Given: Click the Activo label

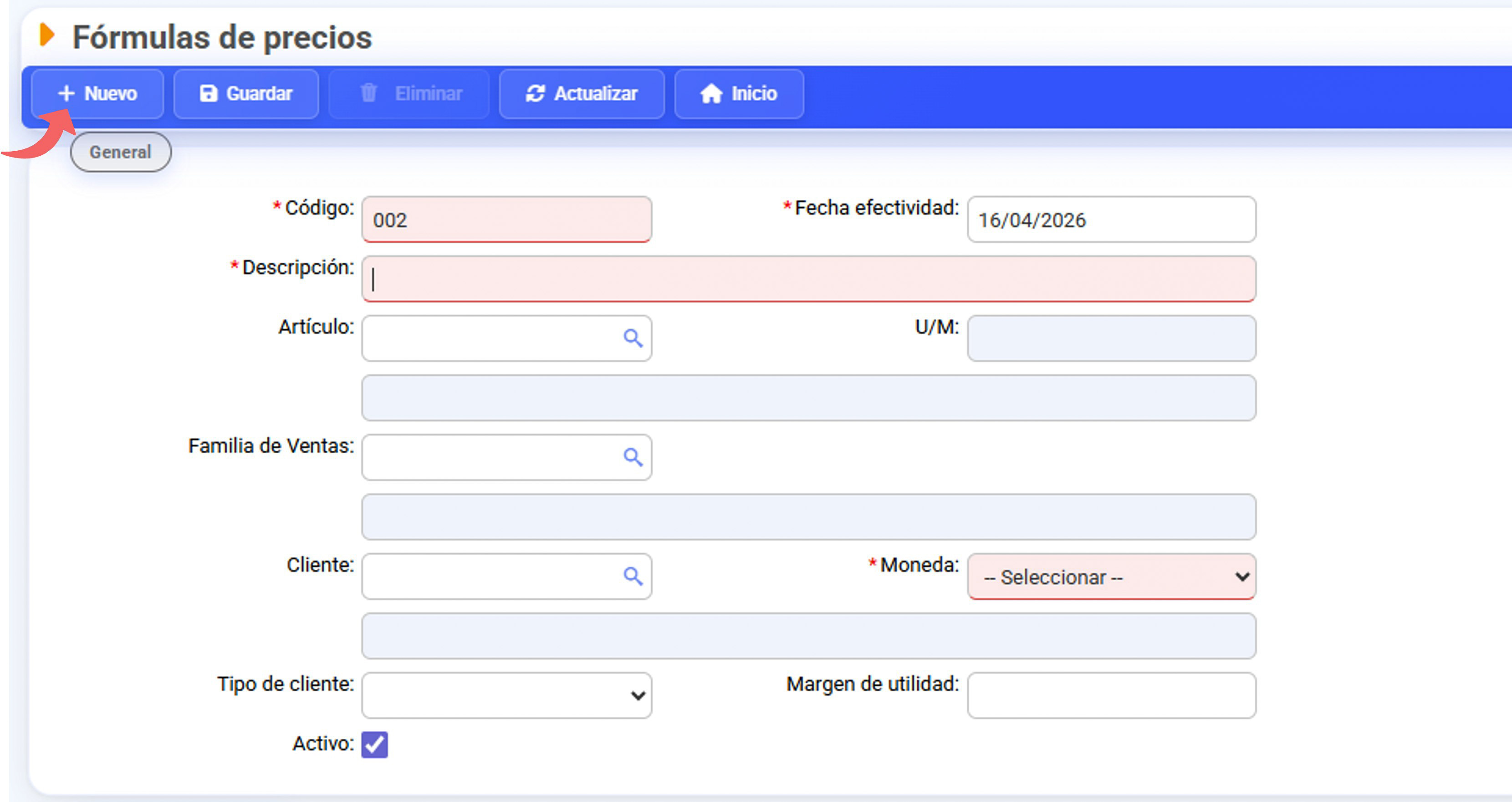Looking at the screenshot, I should pos(323,744).
